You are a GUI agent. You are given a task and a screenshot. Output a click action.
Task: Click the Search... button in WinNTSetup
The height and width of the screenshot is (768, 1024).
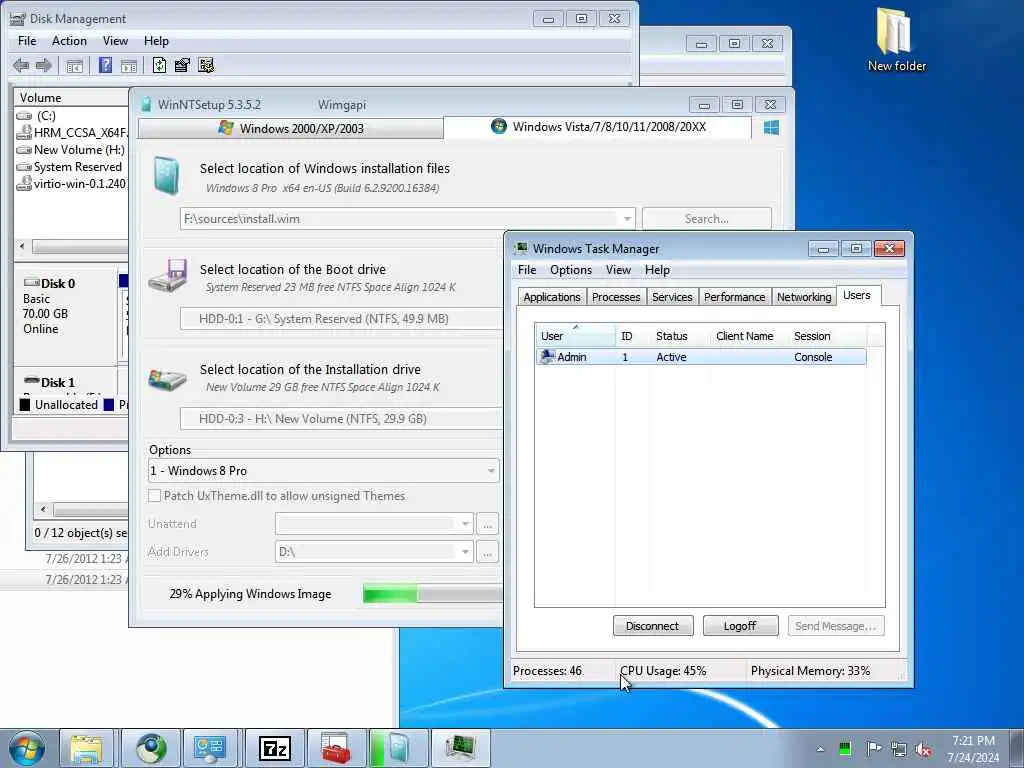point(707,219)
